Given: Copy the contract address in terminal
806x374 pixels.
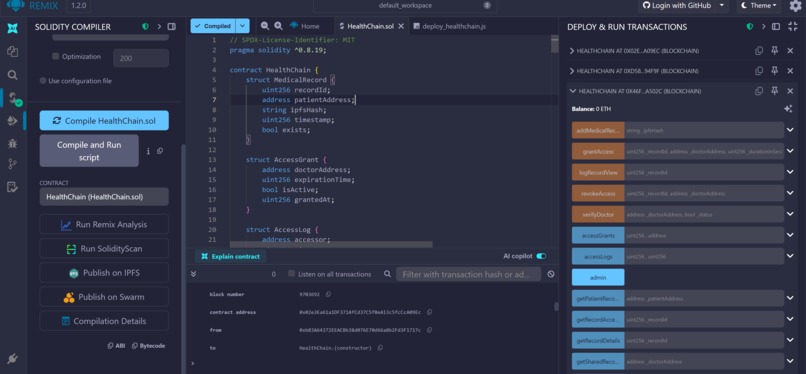Looking at the screenshot, I should (429, 312).
